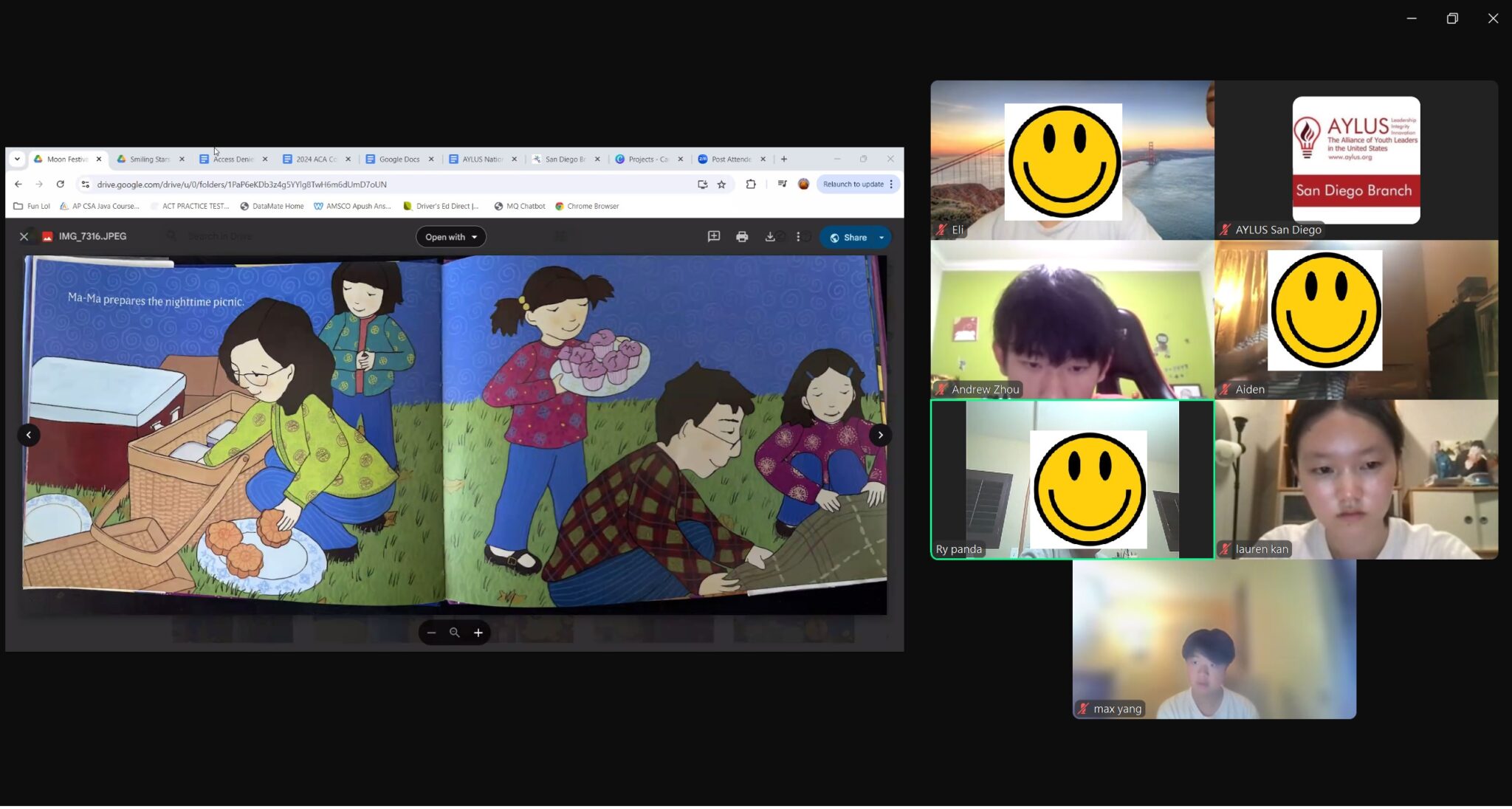Click the JPEG file type icon
Image resolution: width=1512 pixels, height=809 pixels.
click(47, 237)
